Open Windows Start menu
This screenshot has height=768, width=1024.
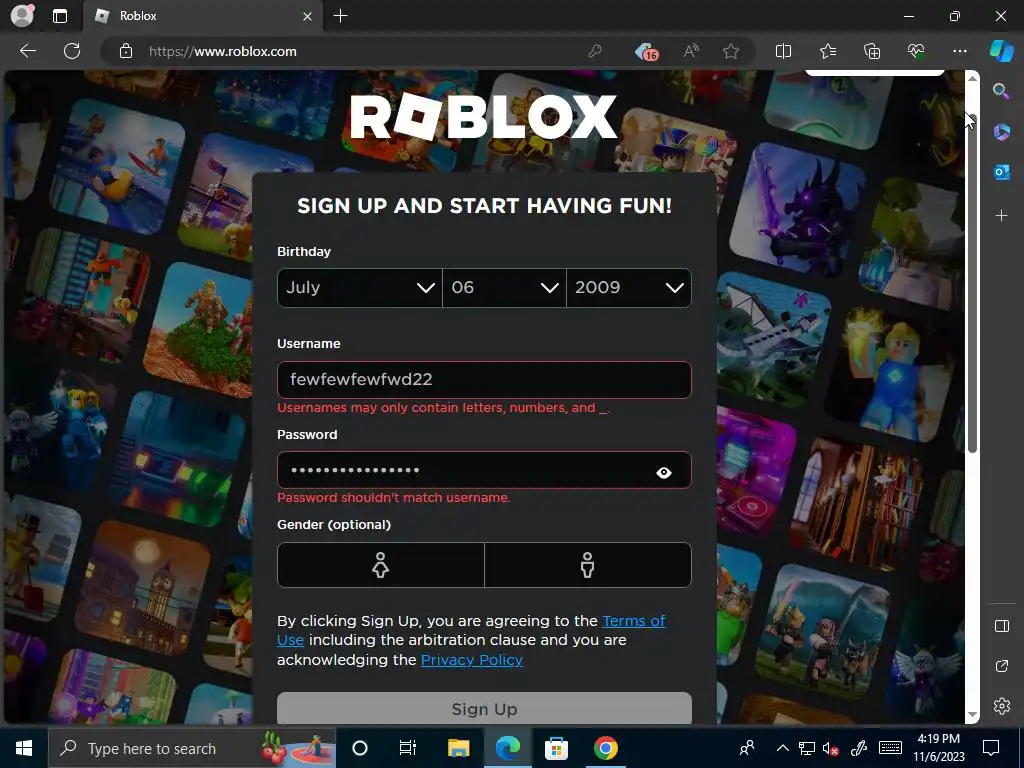click(x=24, y=748)
